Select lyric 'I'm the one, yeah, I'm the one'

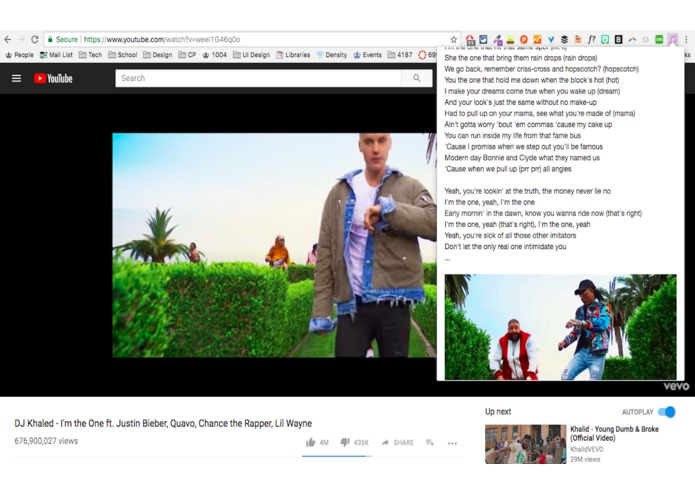click(489, 202)
